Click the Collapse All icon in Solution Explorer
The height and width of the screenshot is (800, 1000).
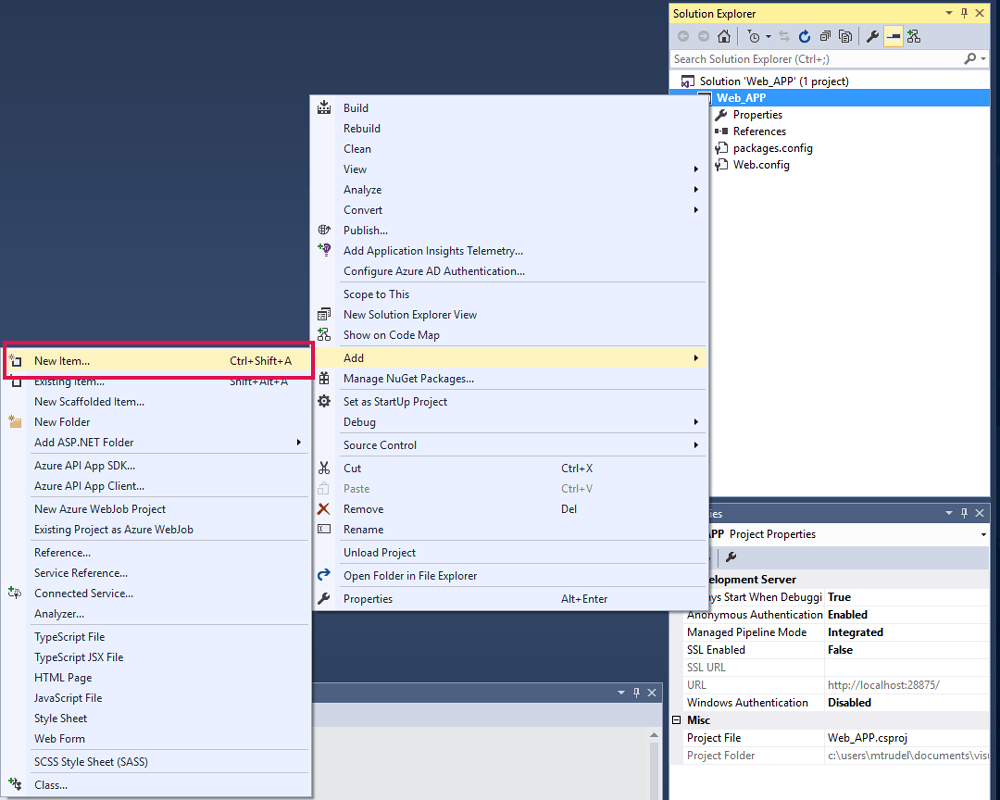(825, 37)
